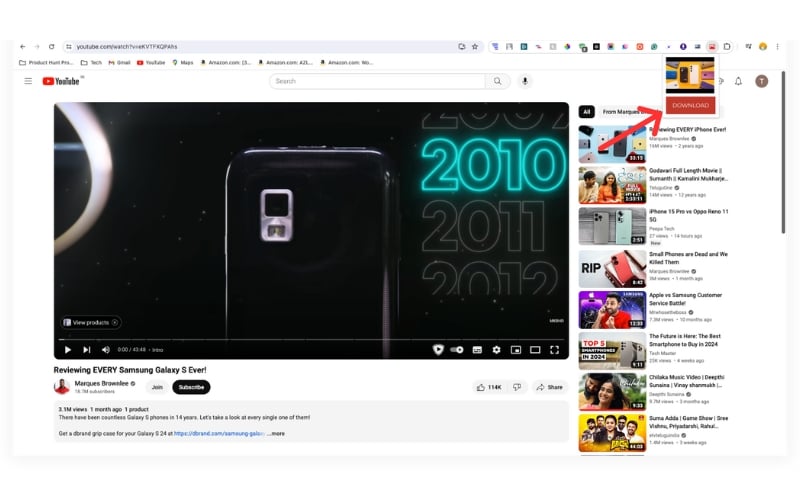
Task: Toggle autoplay switch in the player
Action: 457,349
